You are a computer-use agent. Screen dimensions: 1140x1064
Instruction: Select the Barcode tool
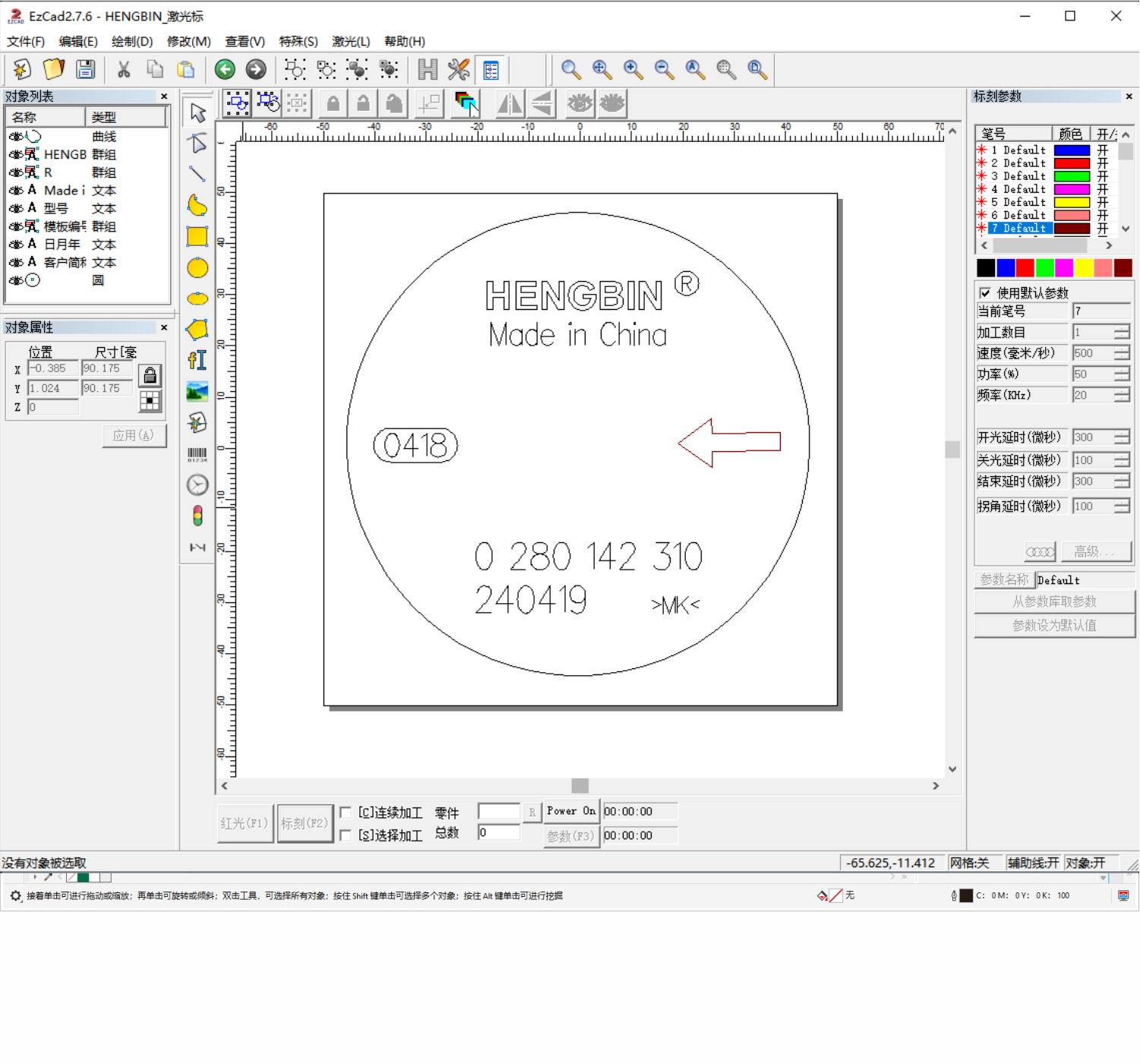click(x=197, y=454)
